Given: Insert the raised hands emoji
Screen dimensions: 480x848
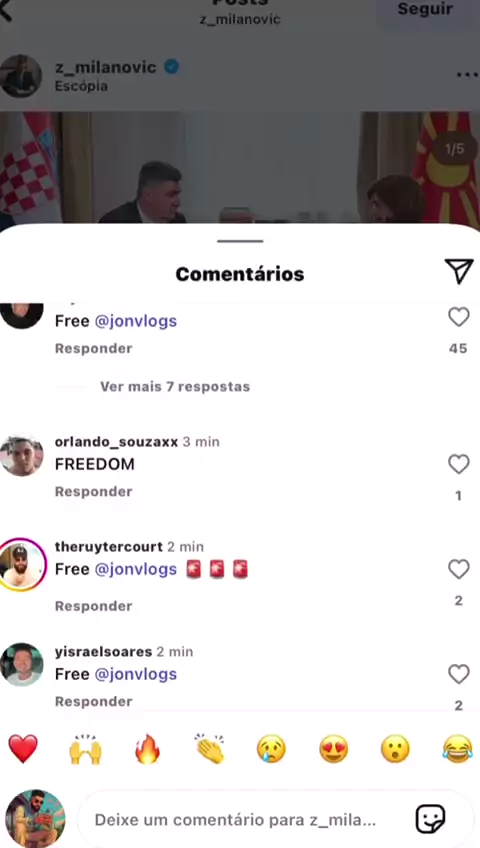Looking at the screenshot, I should (85, 749).
